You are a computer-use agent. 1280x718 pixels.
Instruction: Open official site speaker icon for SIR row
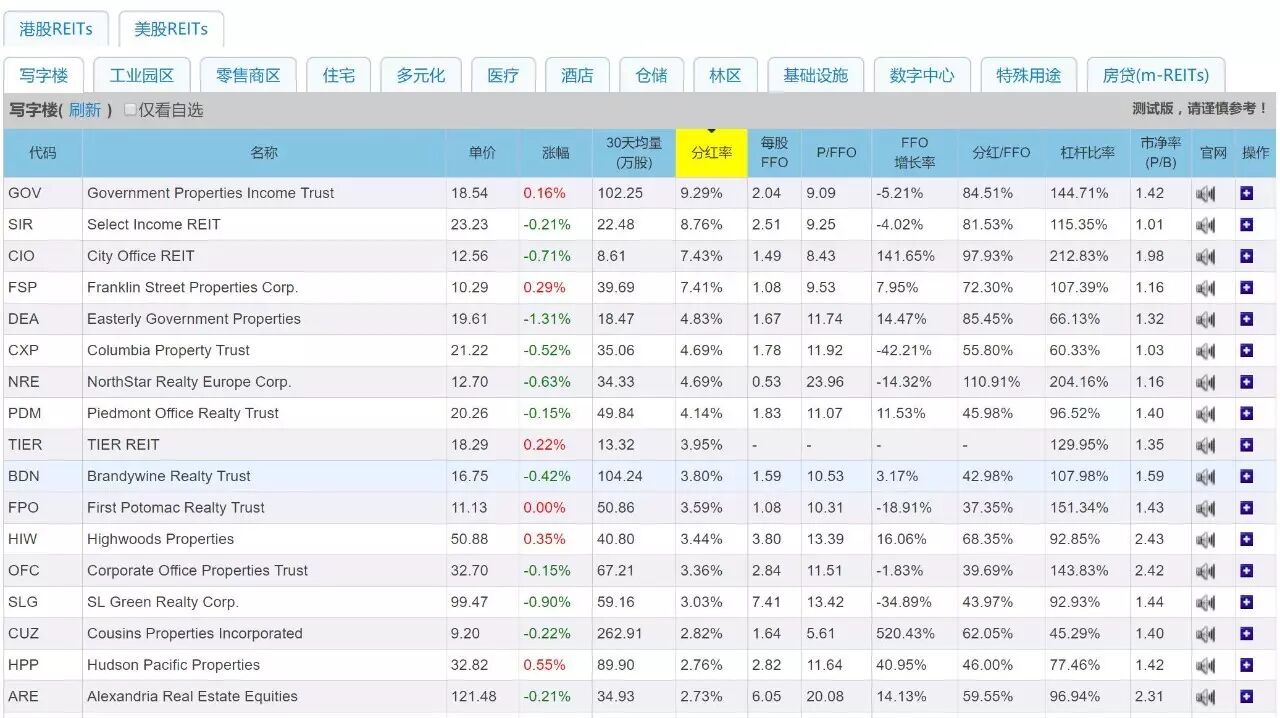tap(1206, 226)
